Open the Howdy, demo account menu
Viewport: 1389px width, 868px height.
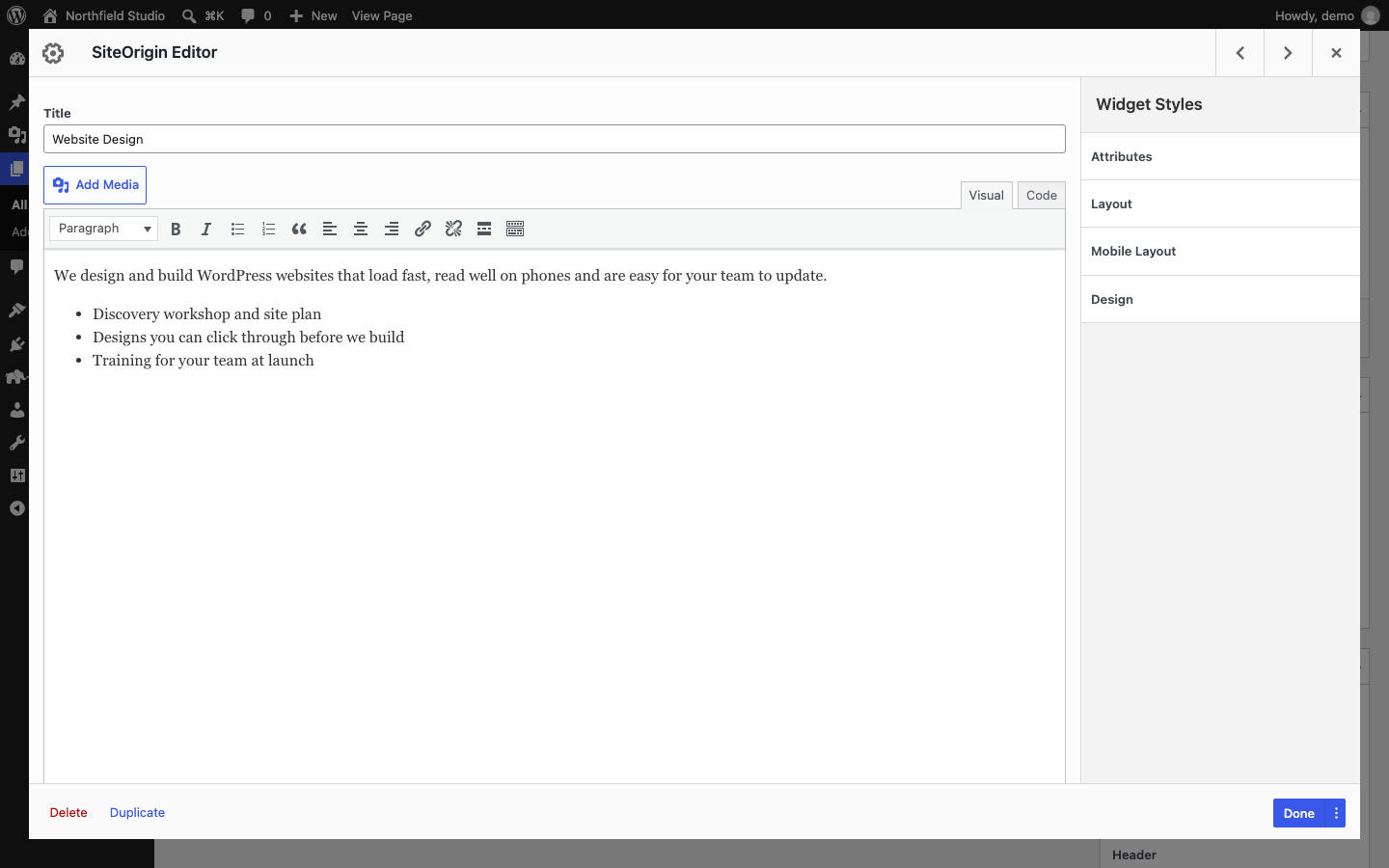pyautogui.click(x=1327, y=15)
